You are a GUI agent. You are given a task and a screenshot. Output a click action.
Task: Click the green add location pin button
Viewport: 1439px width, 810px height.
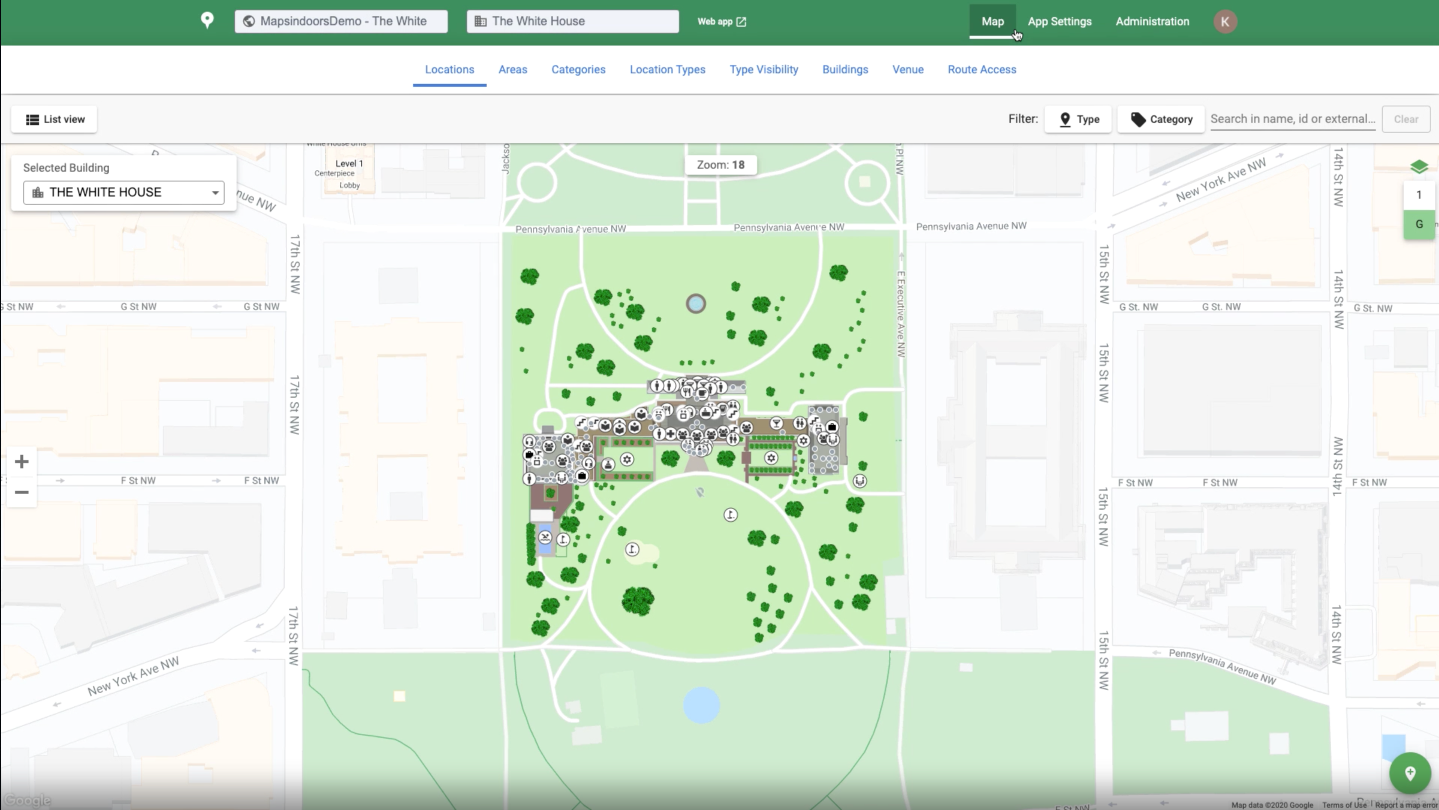click(1410, 773)
